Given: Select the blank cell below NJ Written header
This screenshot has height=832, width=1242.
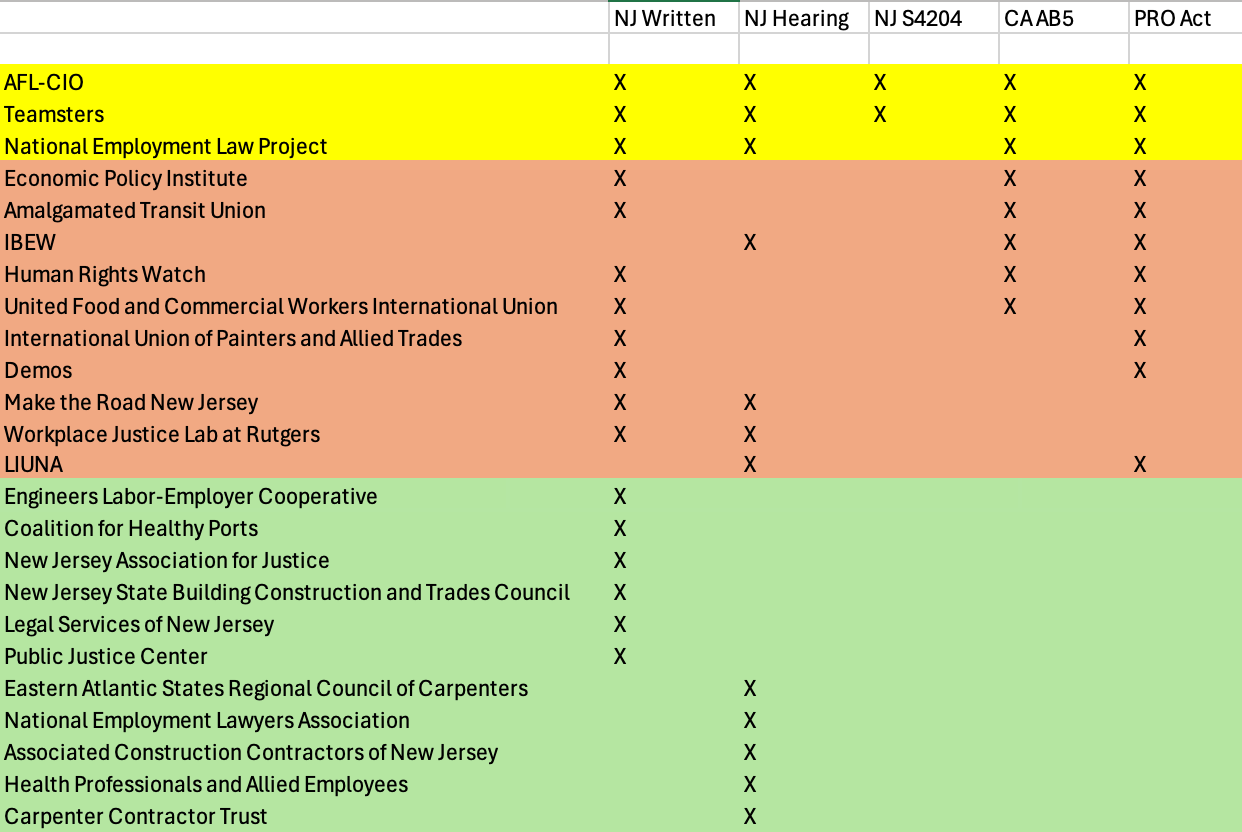Looking at the screenshot, I should coord(673,49).
